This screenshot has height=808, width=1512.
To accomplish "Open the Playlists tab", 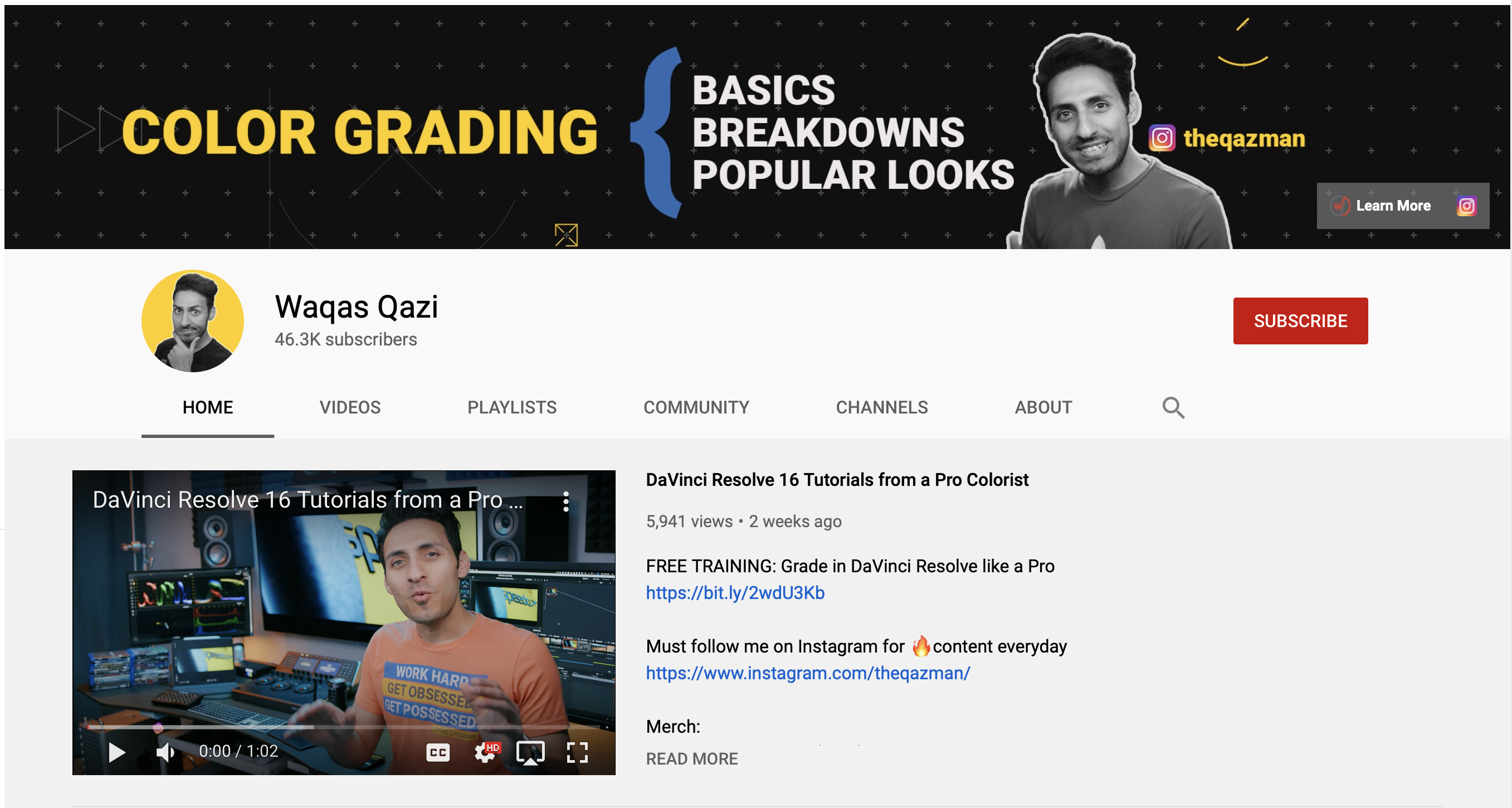I will (x=512, y=407).
